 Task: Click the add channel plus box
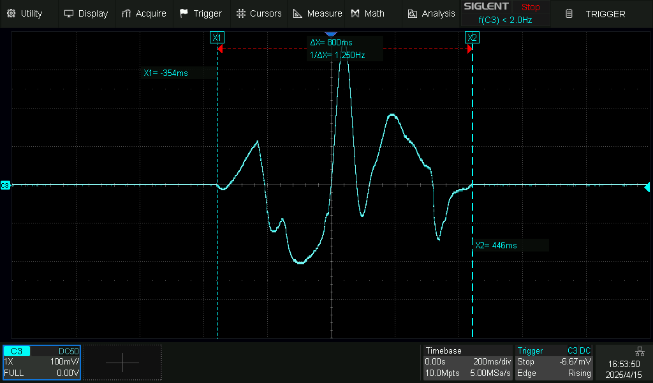pos(122,362)
